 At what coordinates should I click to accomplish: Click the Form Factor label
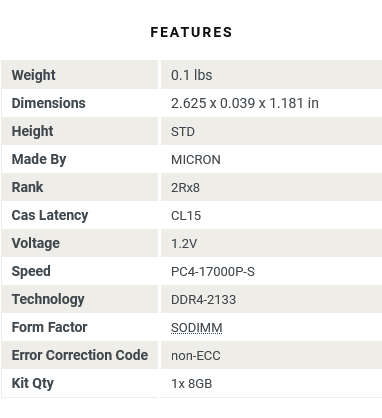pyautogui.click(x=49, y=327)
